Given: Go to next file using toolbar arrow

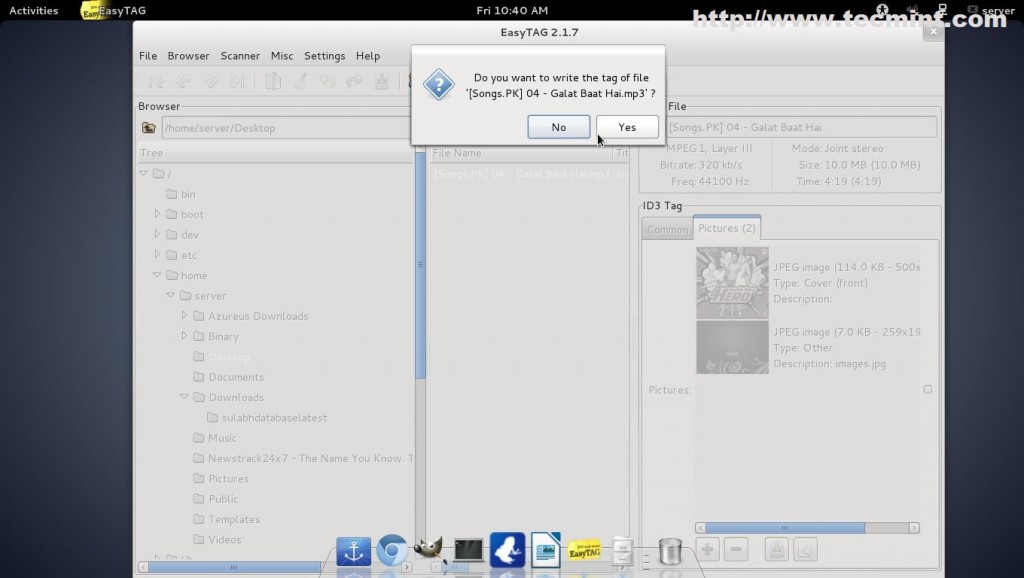Looking at the screenshot, I should click(209, 82).
